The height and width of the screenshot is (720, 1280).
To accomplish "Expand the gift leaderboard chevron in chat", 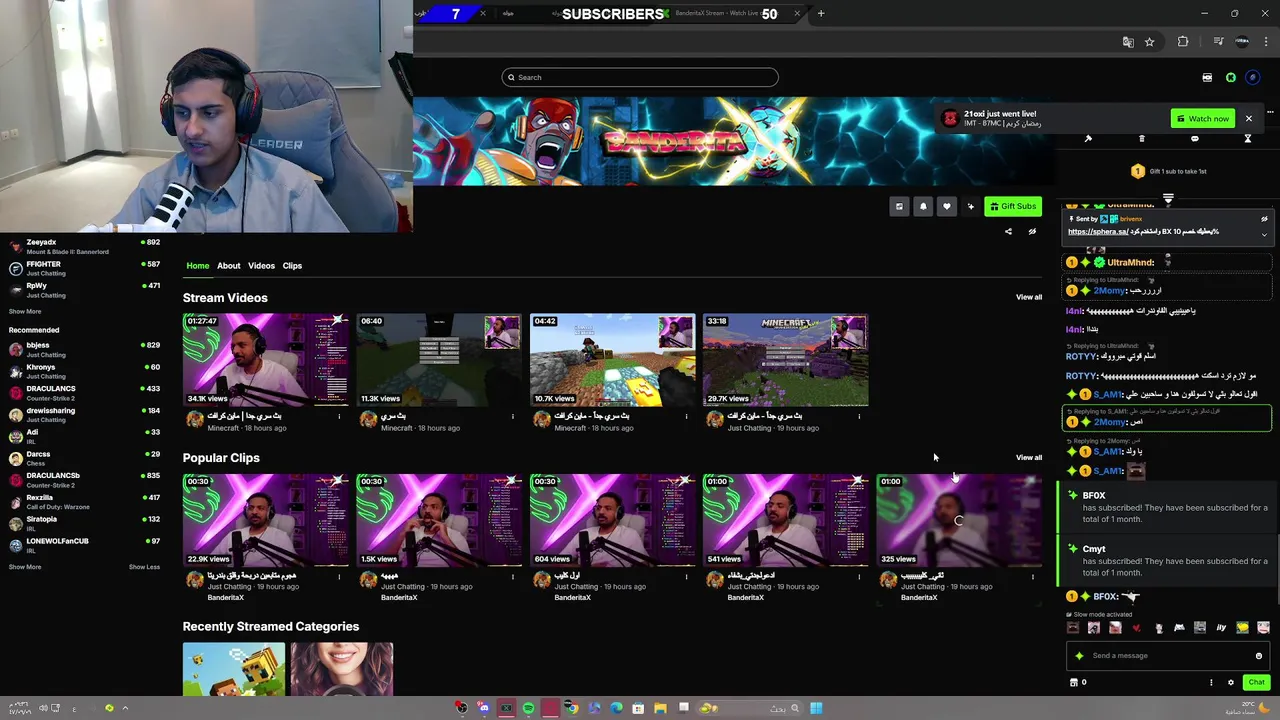I will pyautogui.click(x=1168, y=199).
